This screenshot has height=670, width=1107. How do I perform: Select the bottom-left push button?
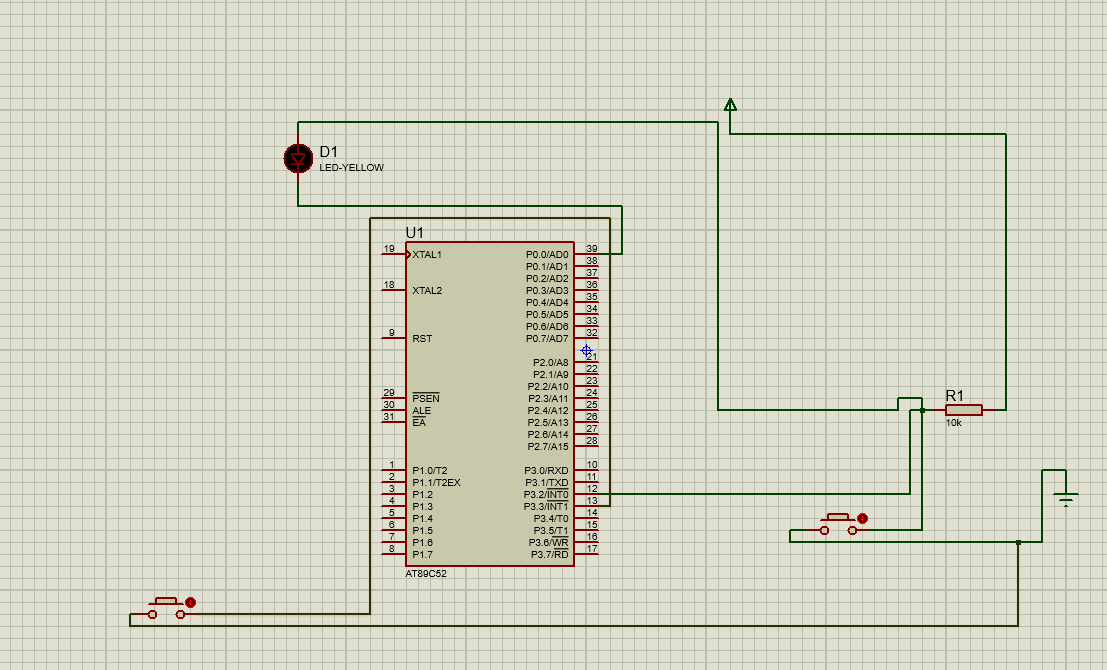coord(166,608)
